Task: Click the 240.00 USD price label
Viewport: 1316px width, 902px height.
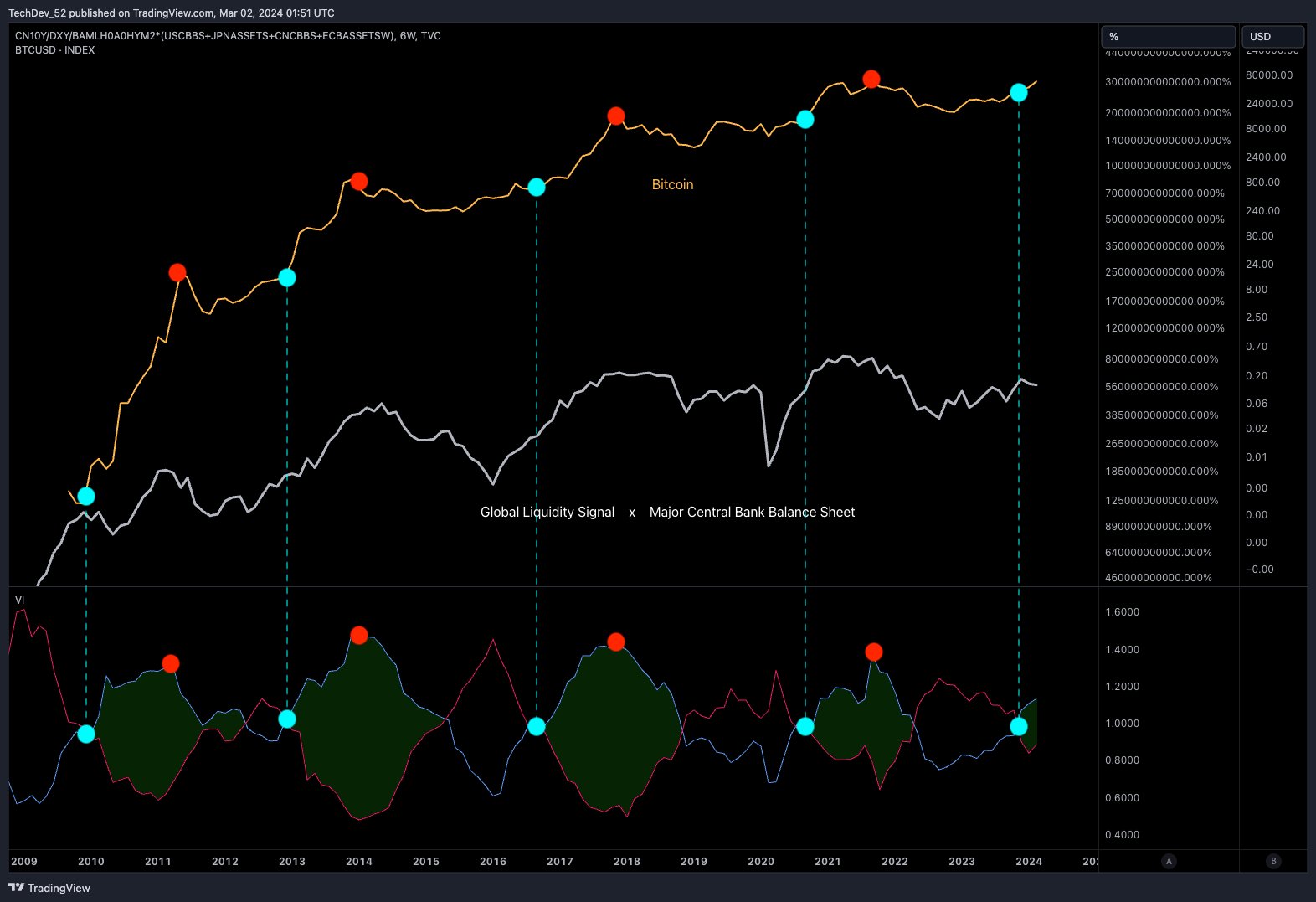Action: (1262, 211)
